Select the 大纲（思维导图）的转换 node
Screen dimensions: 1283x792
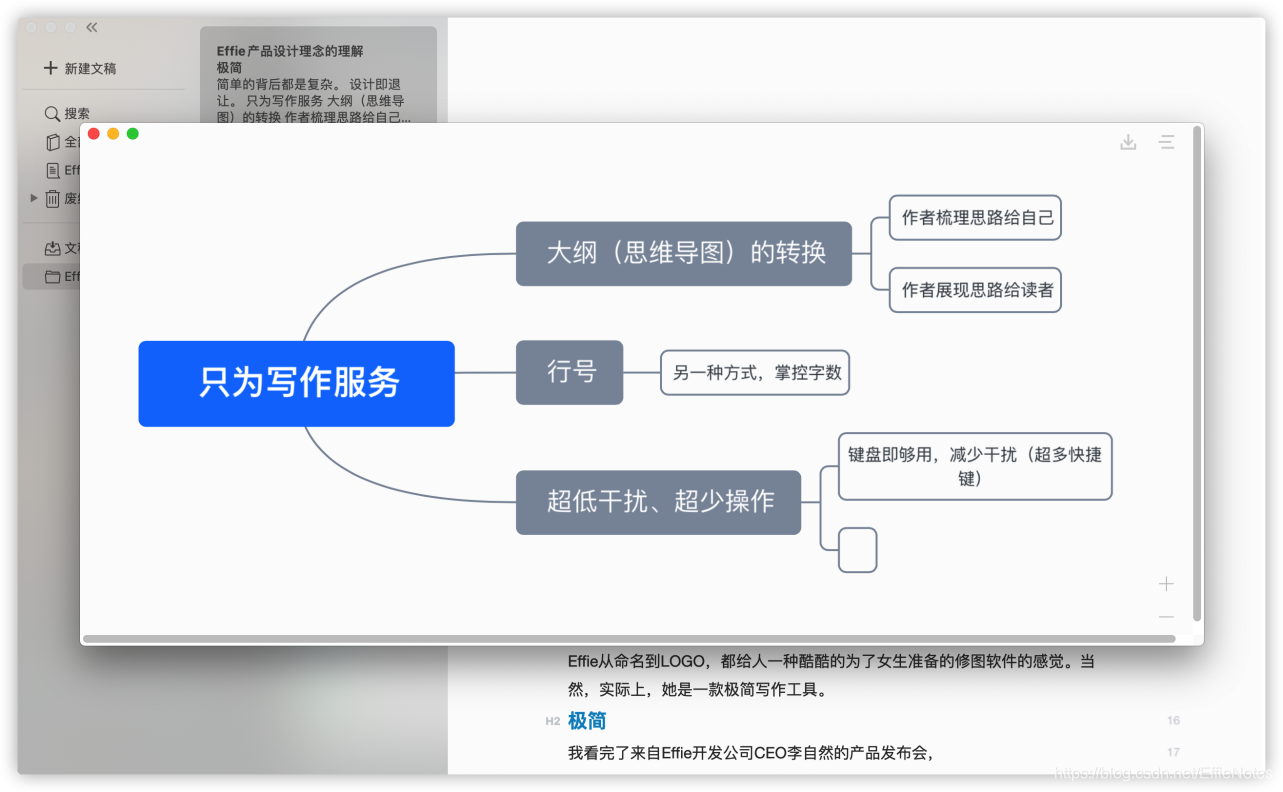(x=684, y=254)
